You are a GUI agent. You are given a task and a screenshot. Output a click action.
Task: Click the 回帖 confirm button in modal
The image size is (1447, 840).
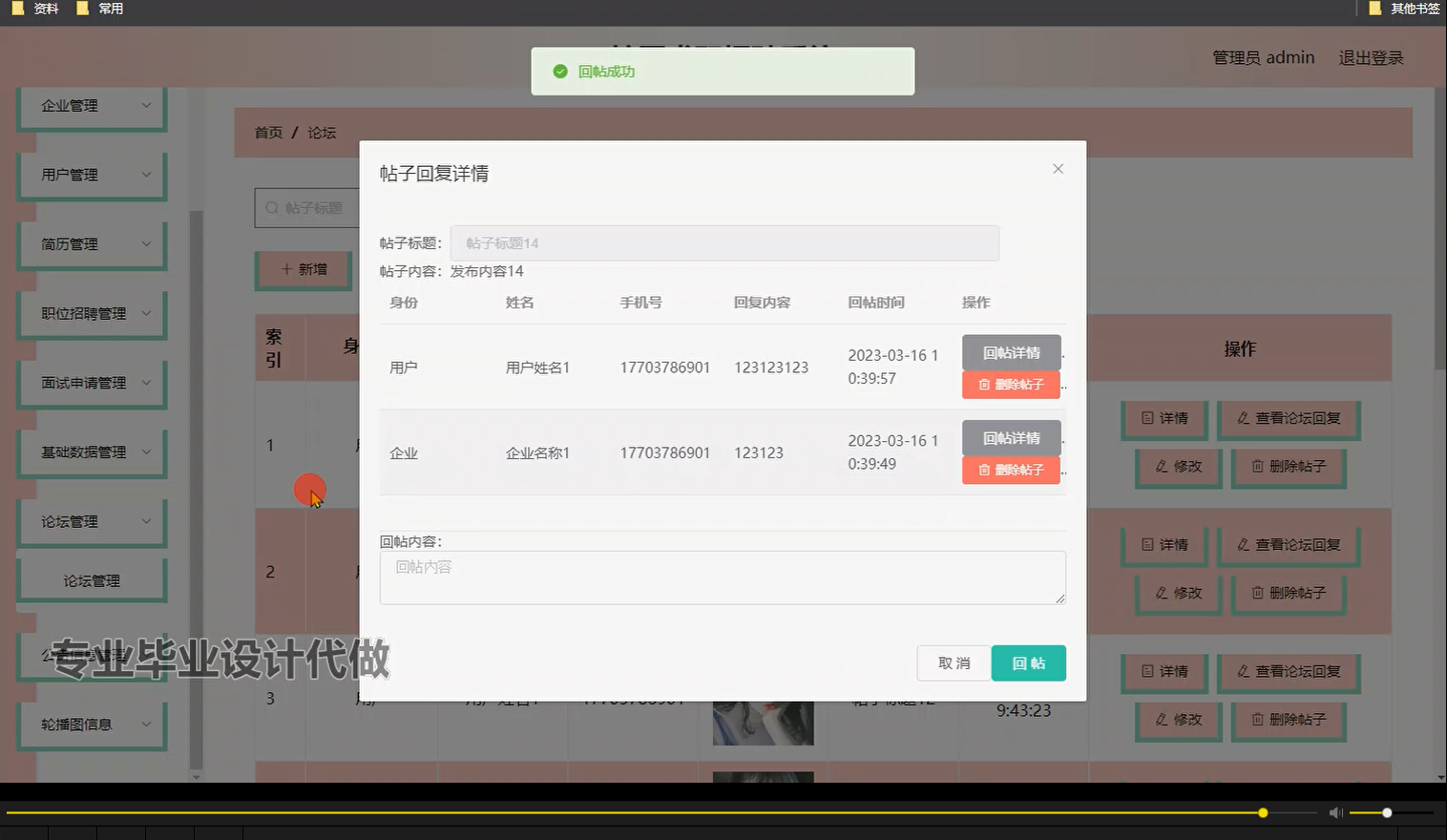(1028, 662)
